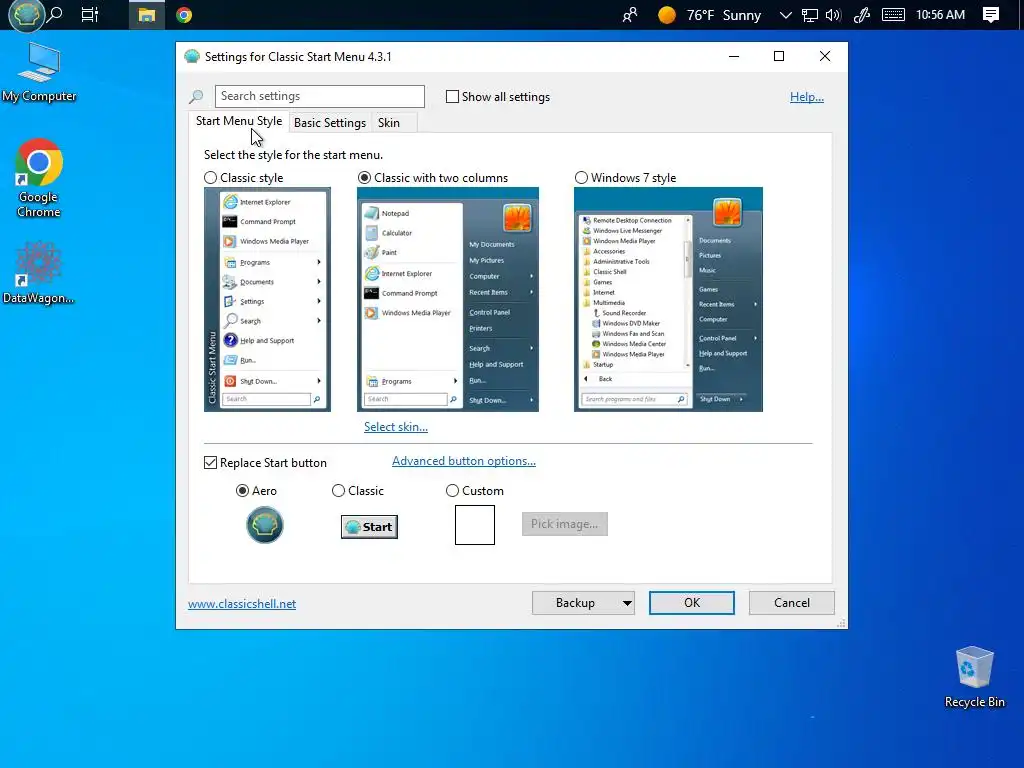
Task: Select Google Chrome desktop shortcut
Action: (x=39, y=178)
